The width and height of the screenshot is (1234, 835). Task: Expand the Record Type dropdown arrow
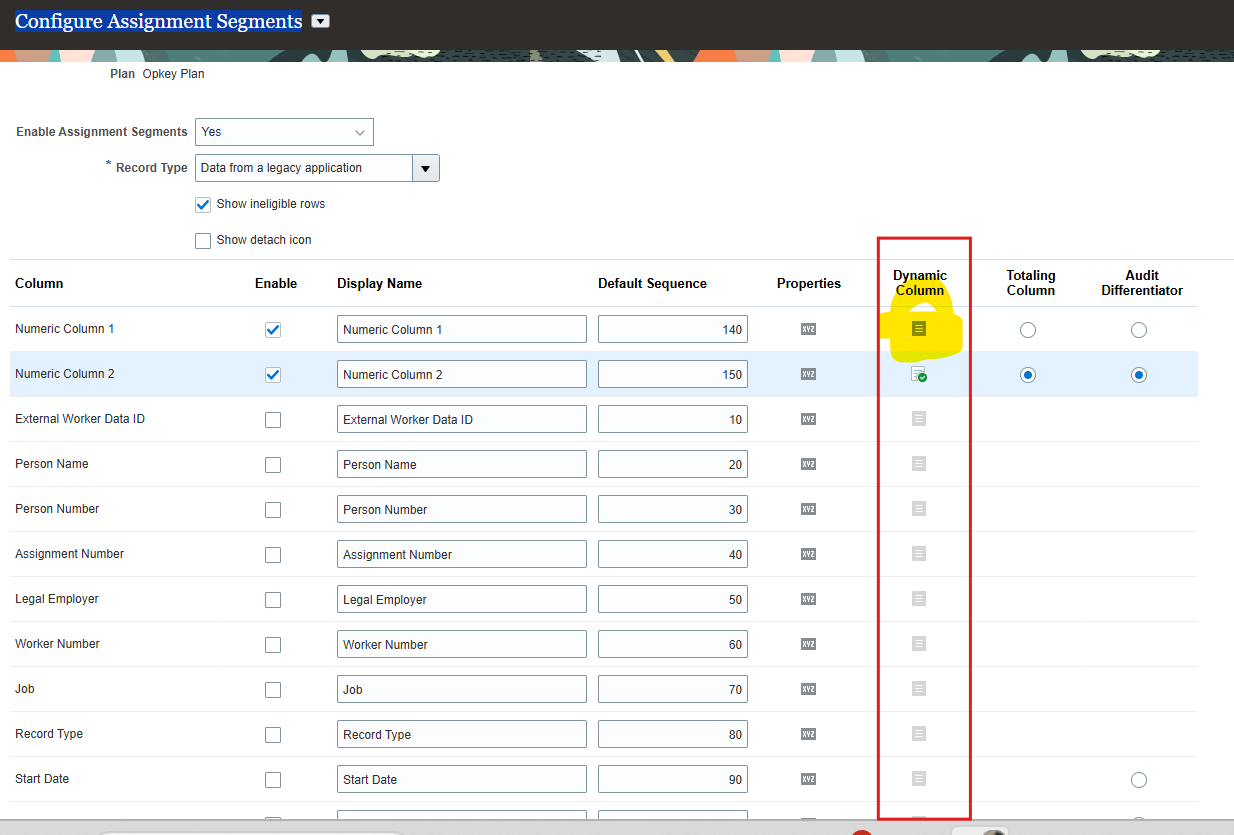click(426, 167)
